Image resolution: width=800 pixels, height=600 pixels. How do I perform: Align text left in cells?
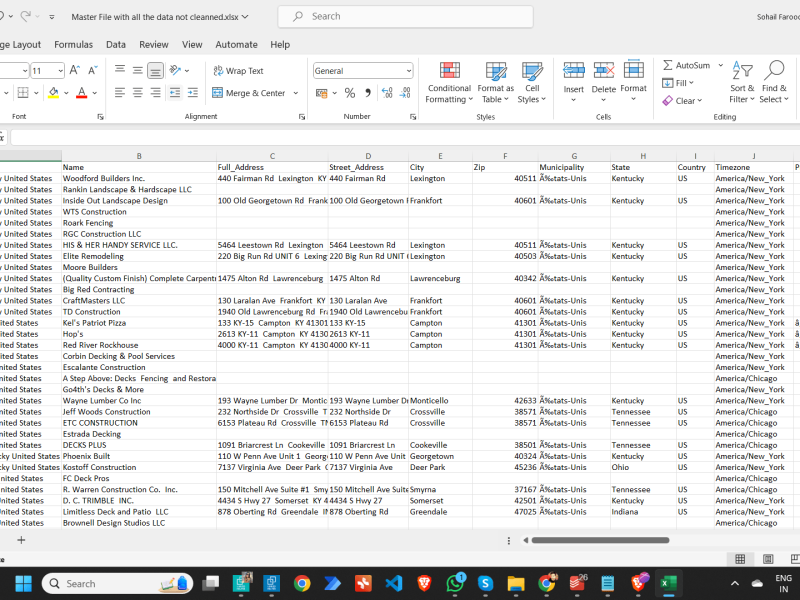(120, 92)
